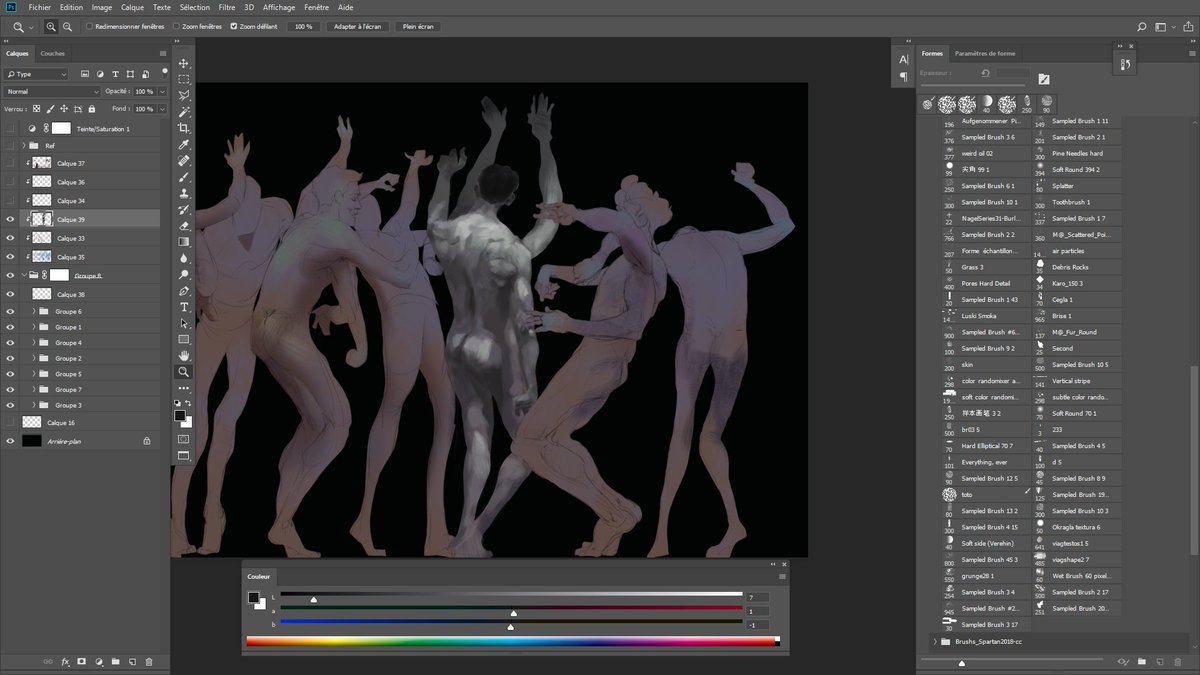Select the Eraser tool
Viewport: 1200px width, 675px height.
click(184, 225)
